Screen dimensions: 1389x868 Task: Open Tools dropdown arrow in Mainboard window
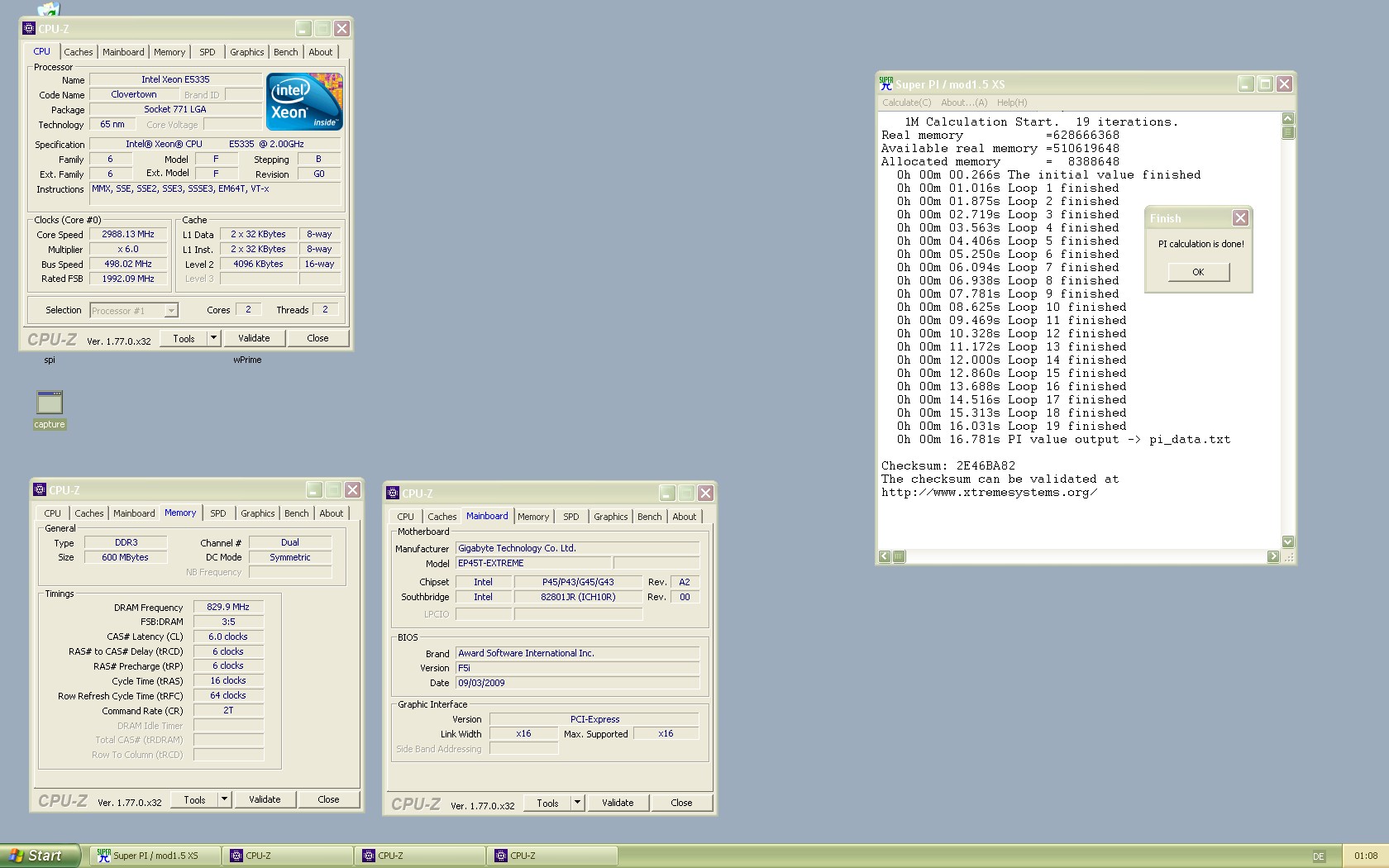click(577, 803)
